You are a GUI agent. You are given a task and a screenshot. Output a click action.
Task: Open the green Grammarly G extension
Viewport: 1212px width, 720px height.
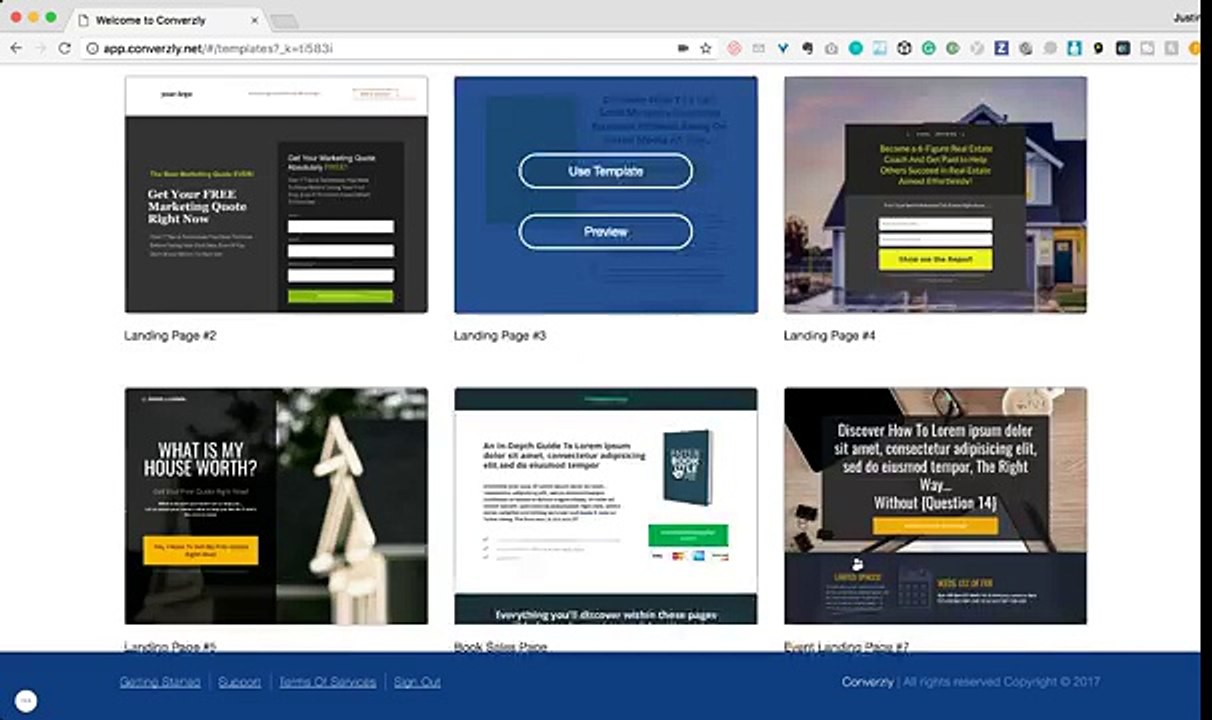[x=929, y=48]
